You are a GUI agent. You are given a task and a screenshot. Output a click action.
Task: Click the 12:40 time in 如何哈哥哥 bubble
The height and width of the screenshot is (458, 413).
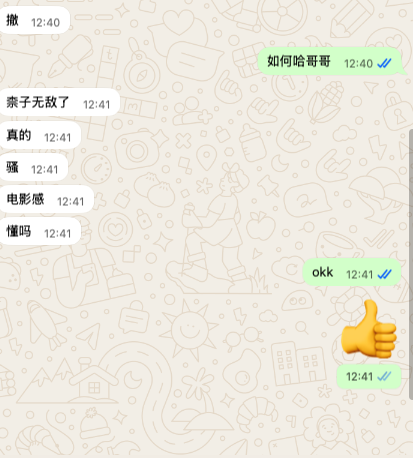coord(358,63)
